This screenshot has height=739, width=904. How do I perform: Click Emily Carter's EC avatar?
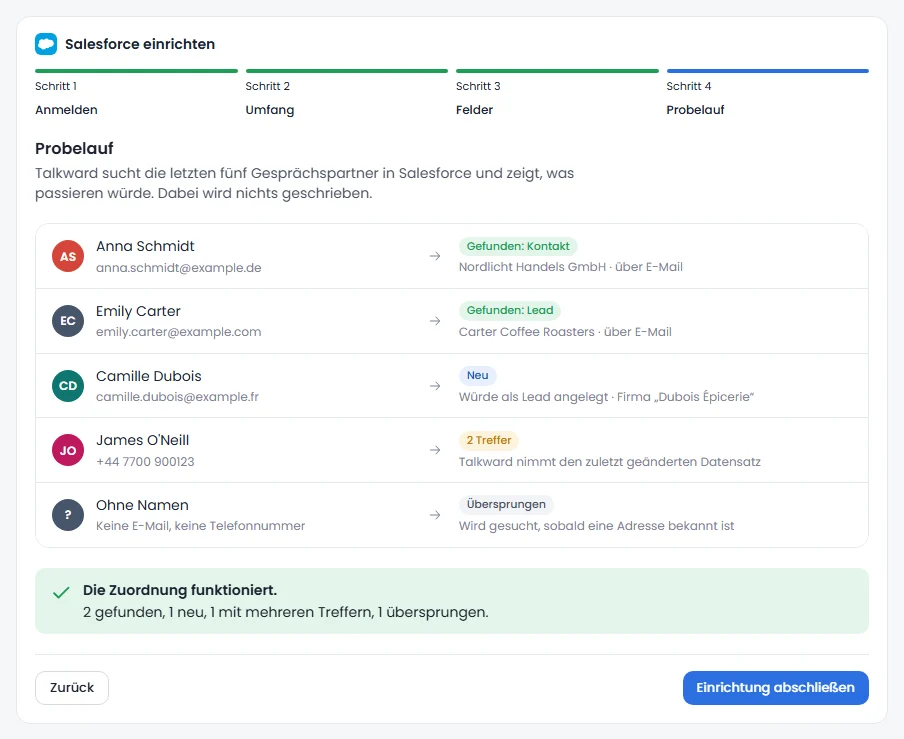point(68,321)
